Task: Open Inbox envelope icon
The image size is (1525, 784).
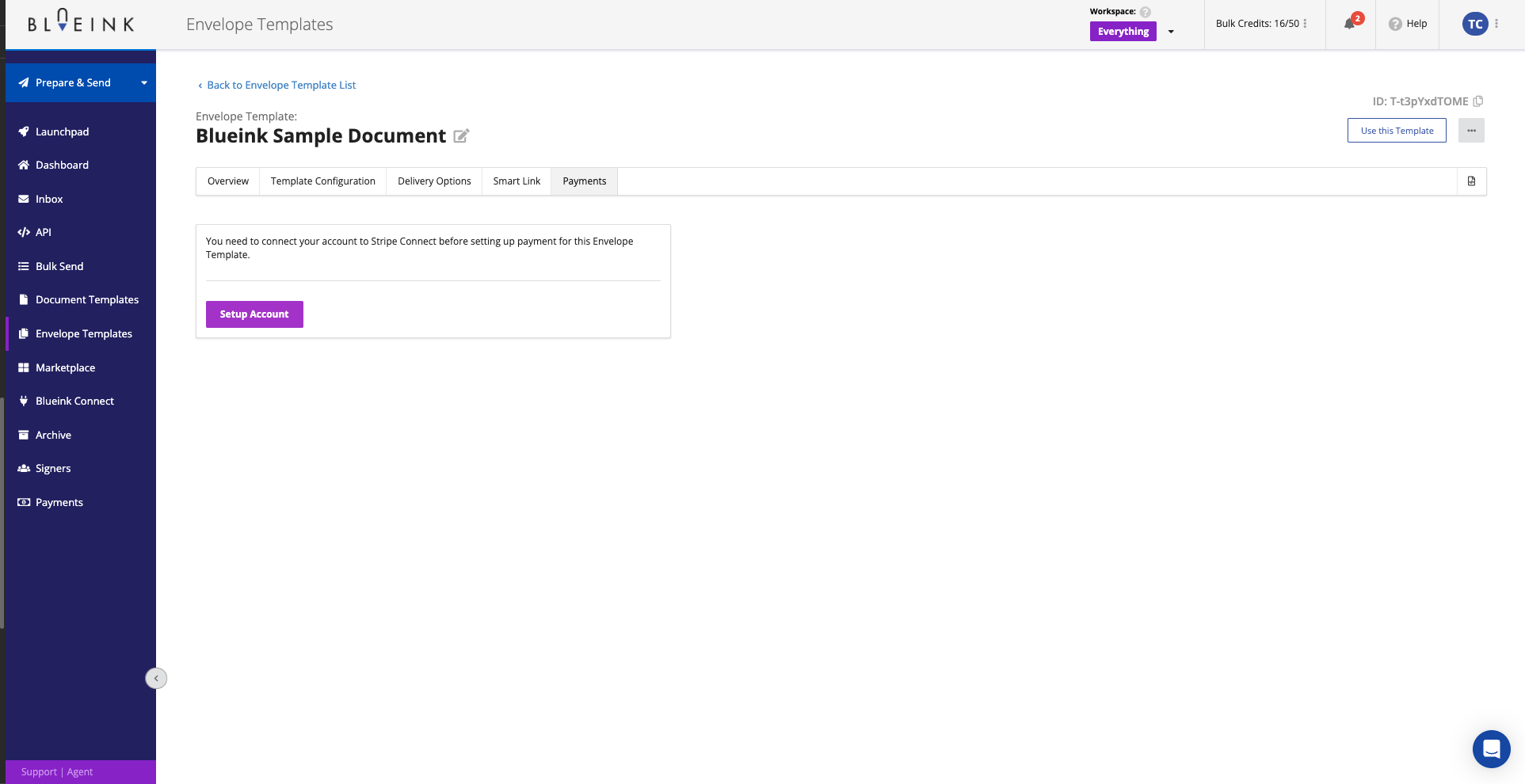Action: [24, 199]
